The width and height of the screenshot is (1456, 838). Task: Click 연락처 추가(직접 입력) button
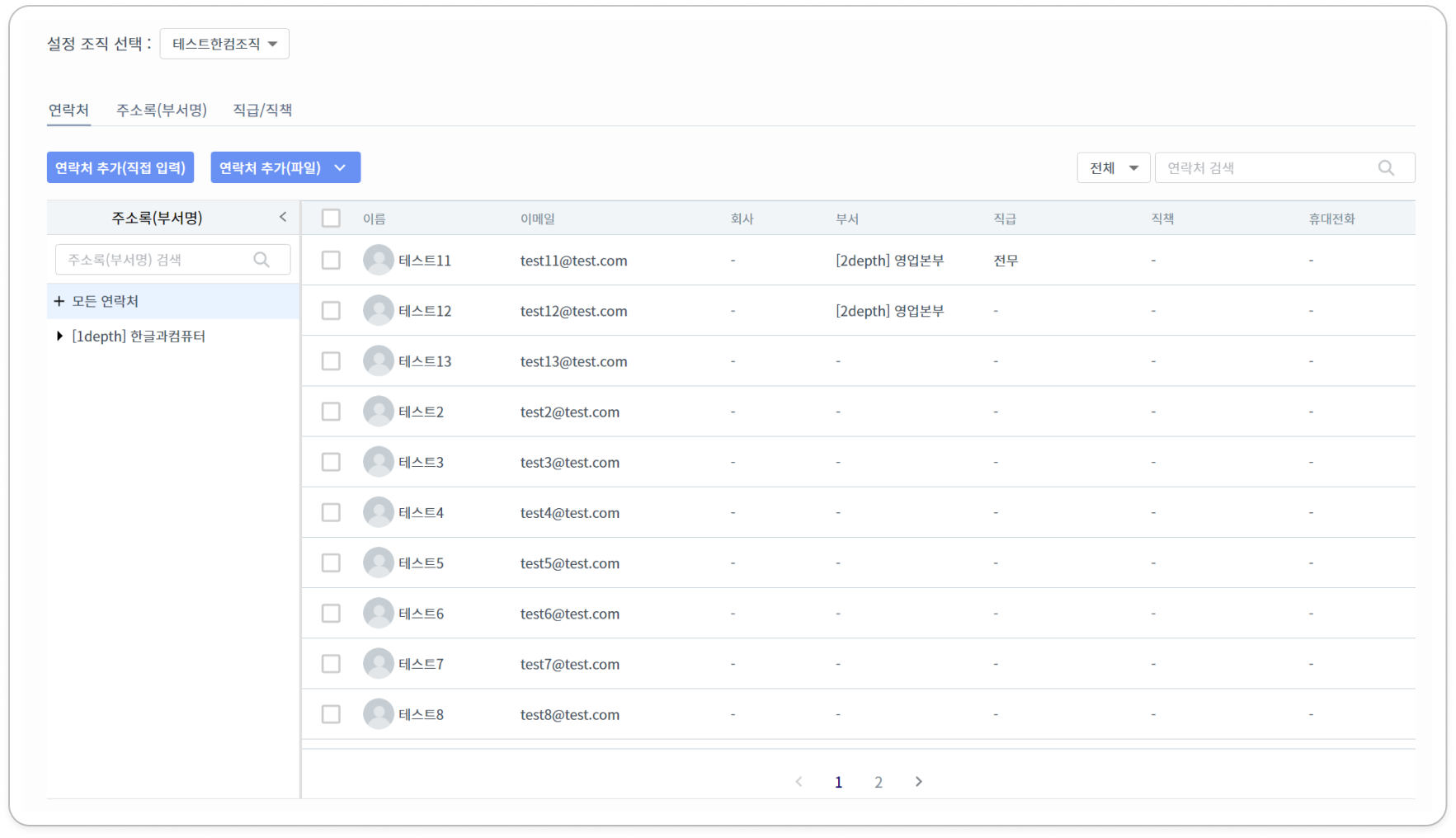(x=120, y=167)
